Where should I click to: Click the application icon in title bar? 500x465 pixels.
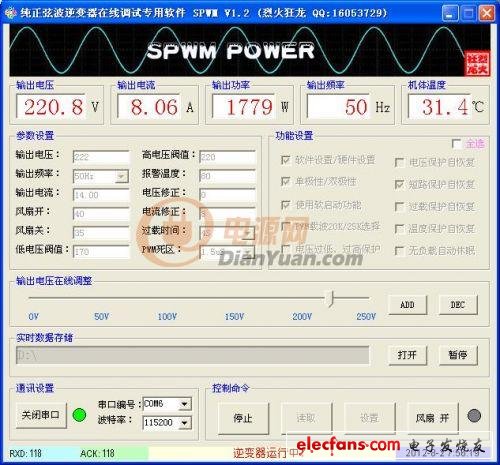[10, 13]
